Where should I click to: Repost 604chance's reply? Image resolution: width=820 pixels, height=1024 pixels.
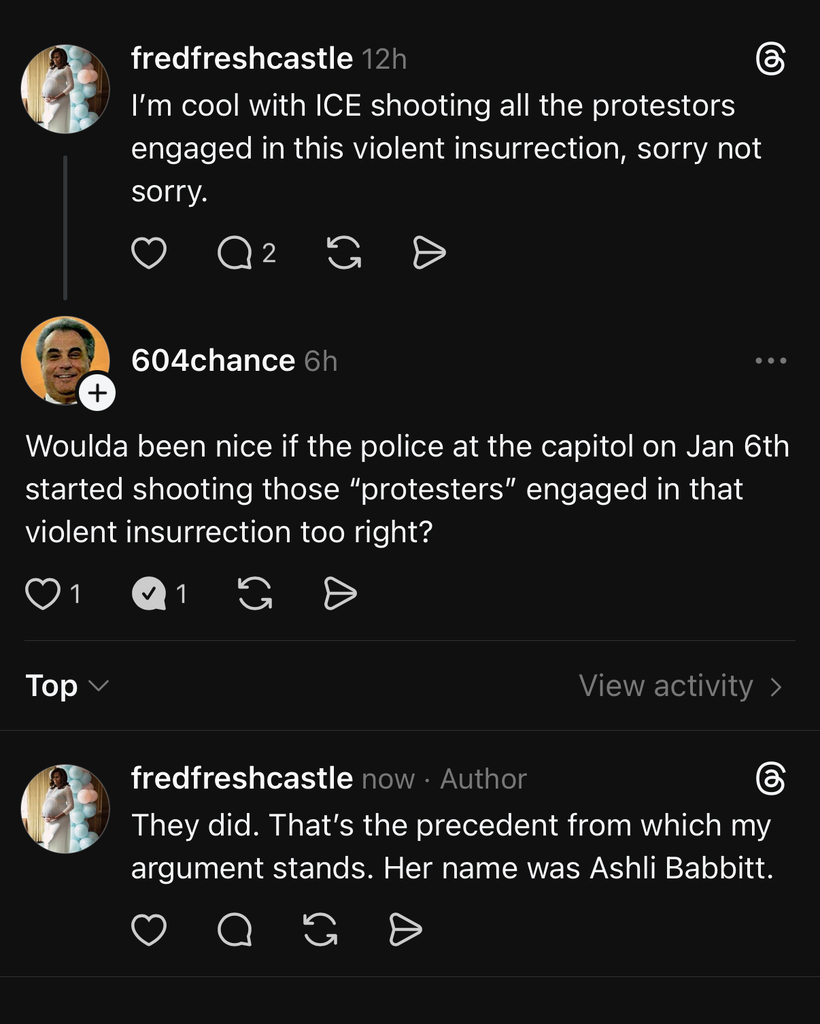tap(255, 594)
